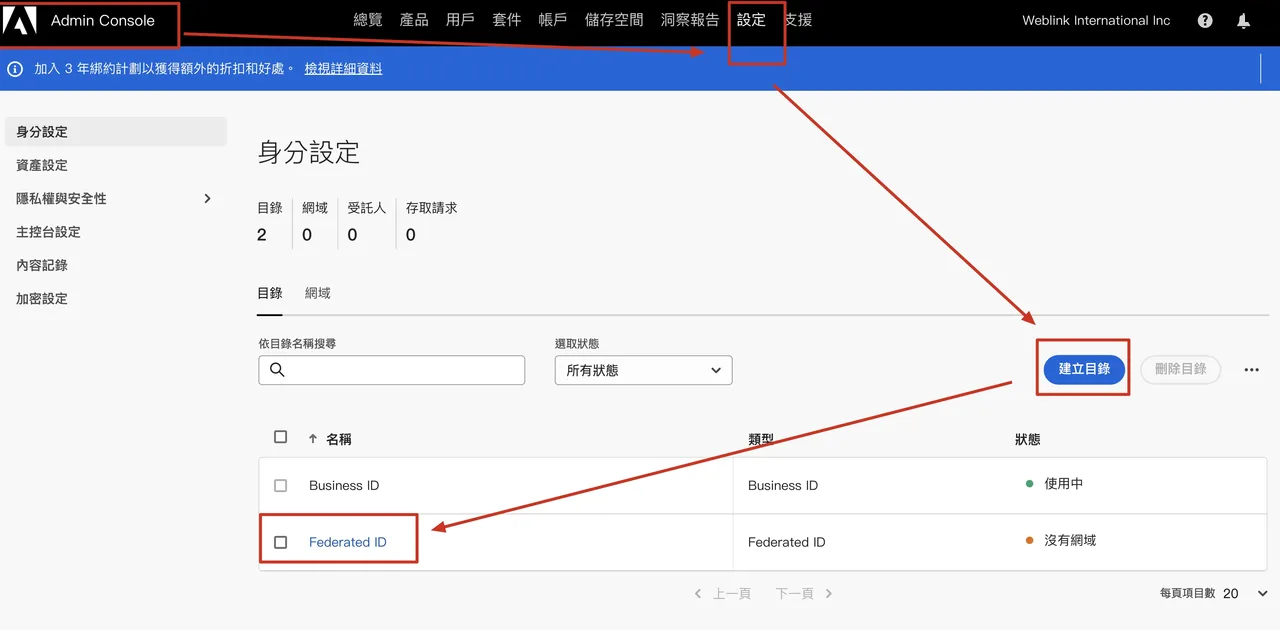Screen dimensions: 1280x630
Task: Open the 用戶 top menu
Action: coord(460,20)
